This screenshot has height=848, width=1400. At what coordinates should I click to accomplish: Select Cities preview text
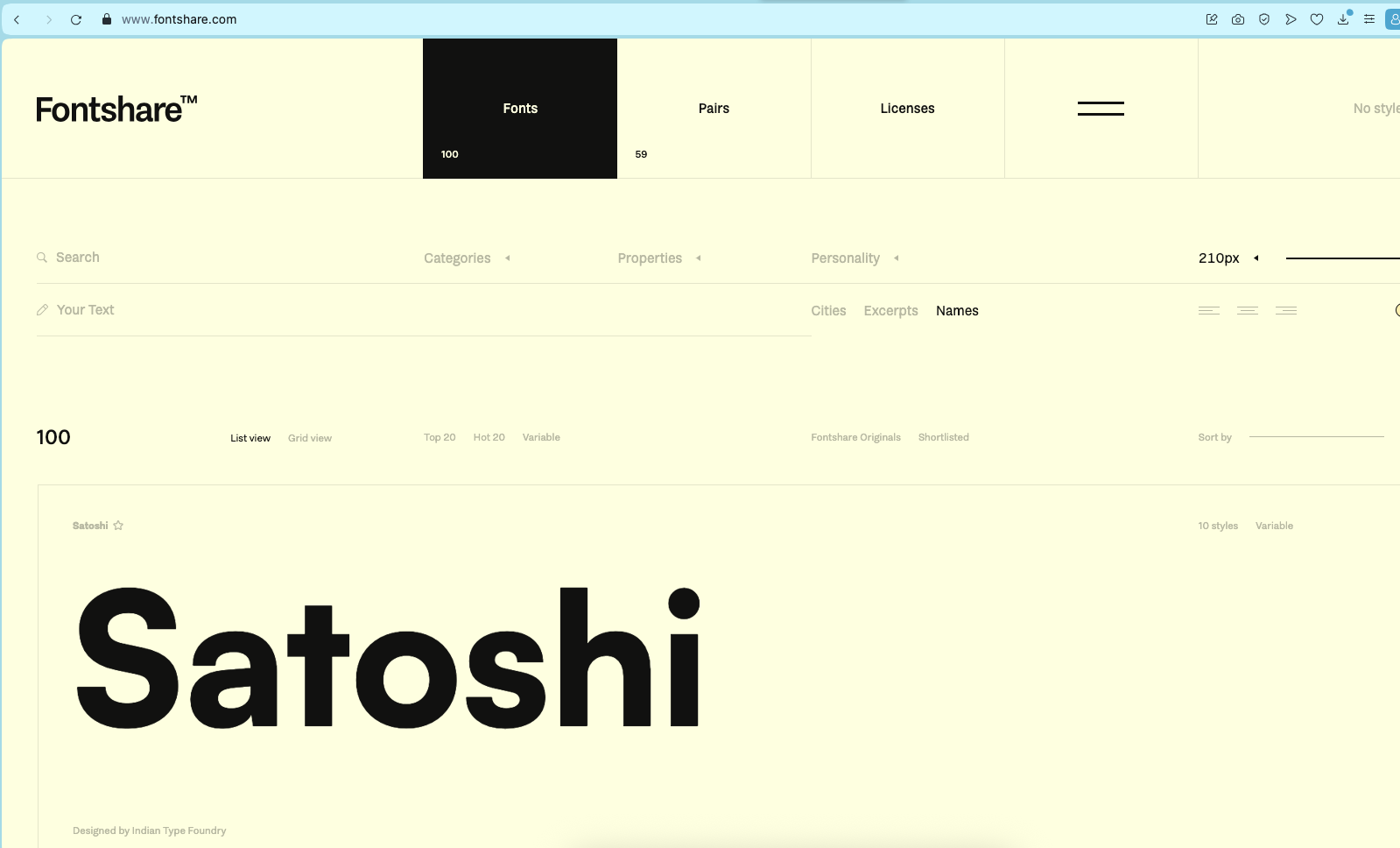pyautogui.click(x=828, y=311)
